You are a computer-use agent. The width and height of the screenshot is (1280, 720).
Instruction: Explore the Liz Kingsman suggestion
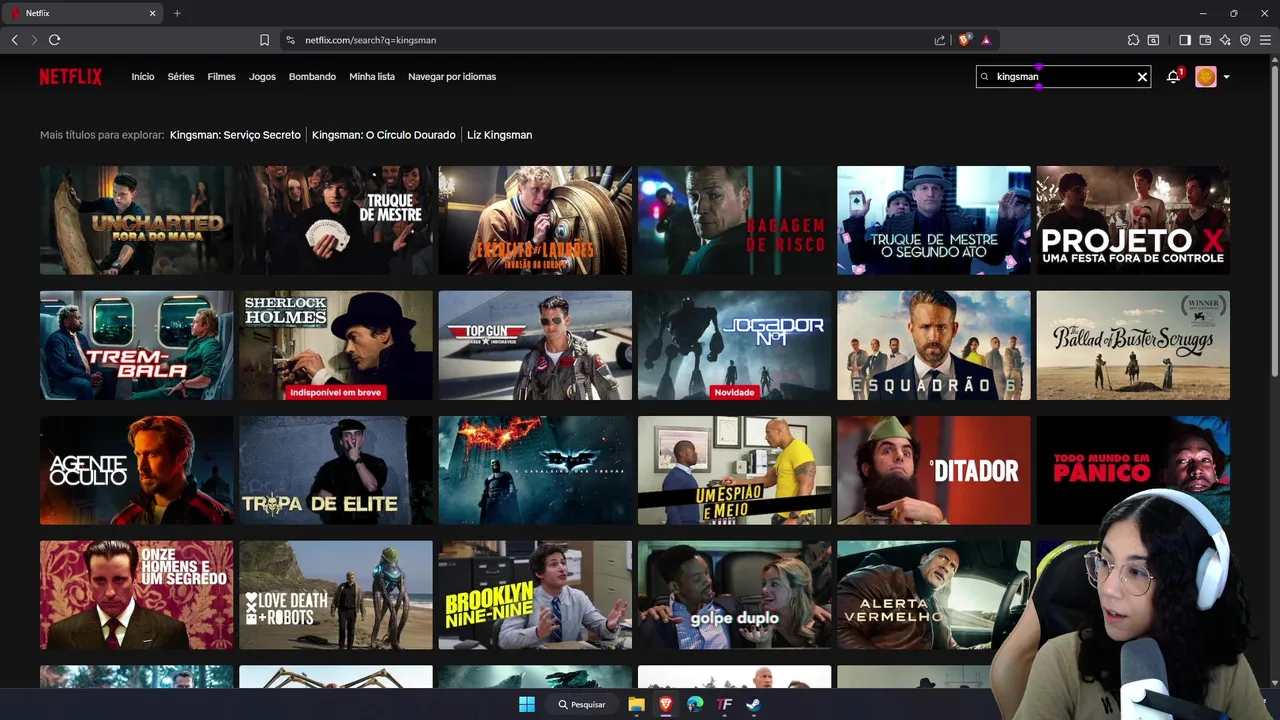500,135
